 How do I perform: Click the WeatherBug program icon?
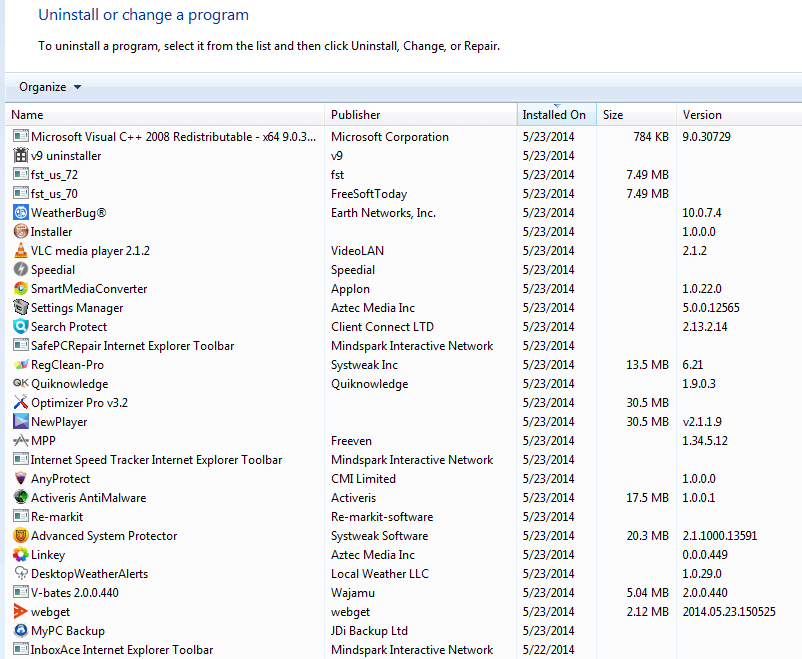click(21, 213)
